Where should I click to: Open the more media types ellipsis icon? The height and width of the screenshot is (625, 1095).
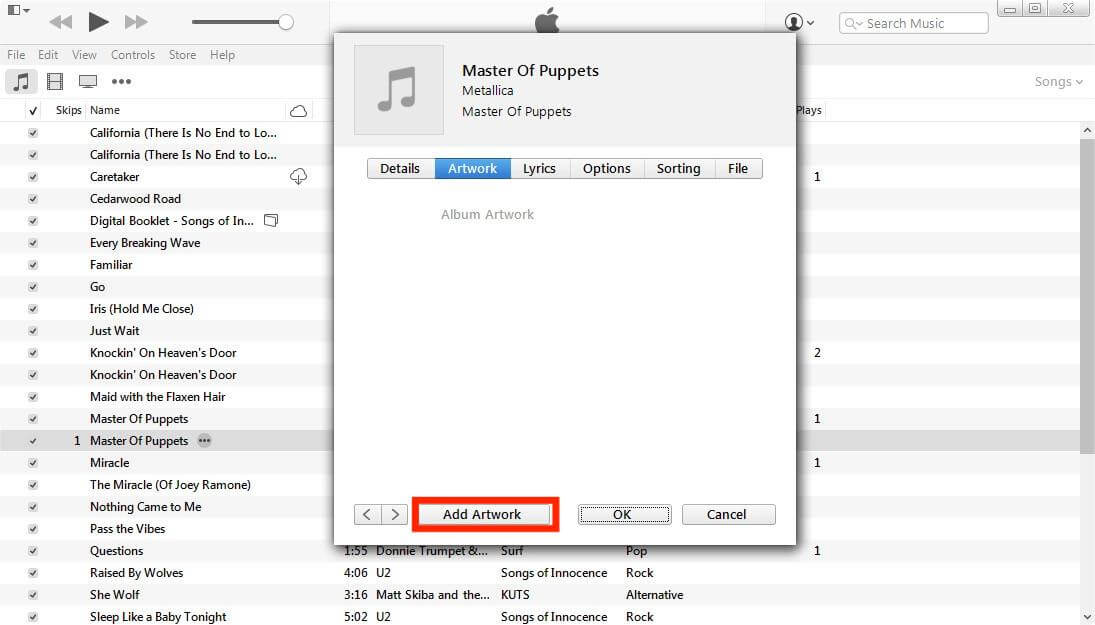coord(122,82)
